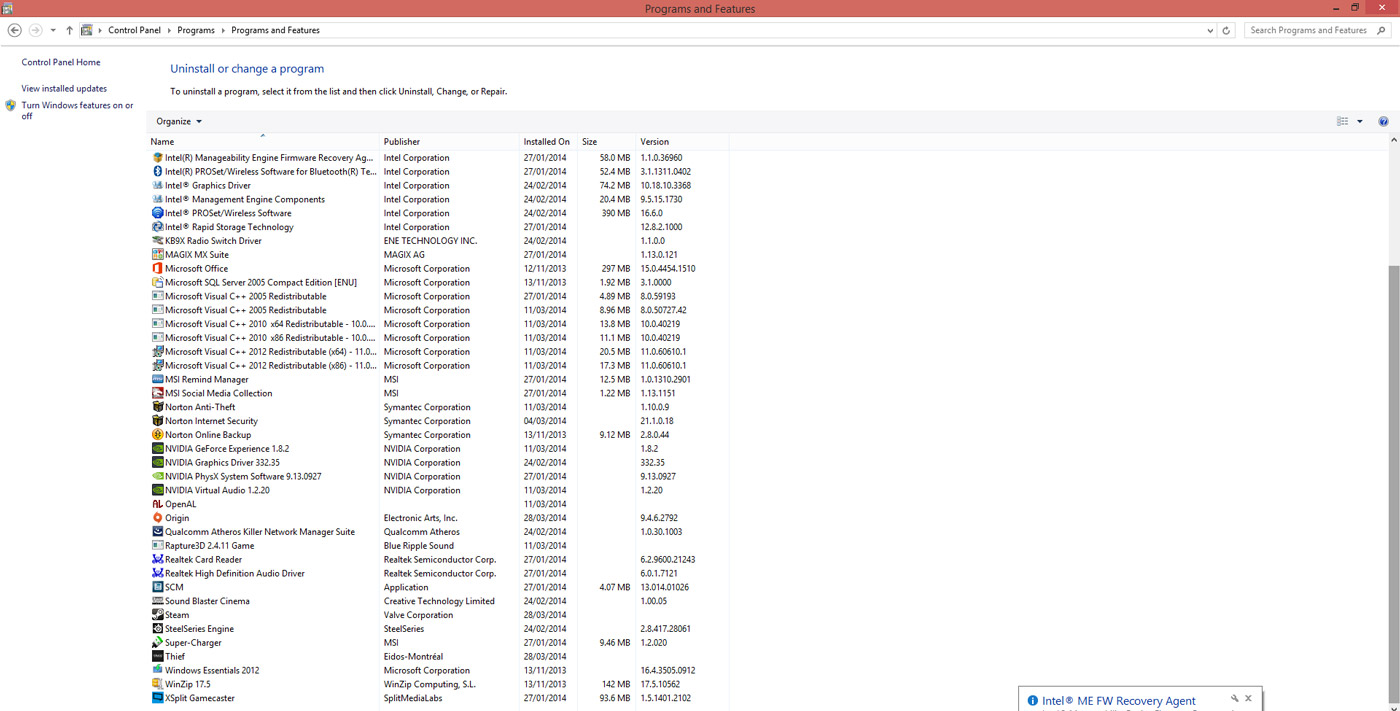Open the help question mark icon

[1383, 121]
